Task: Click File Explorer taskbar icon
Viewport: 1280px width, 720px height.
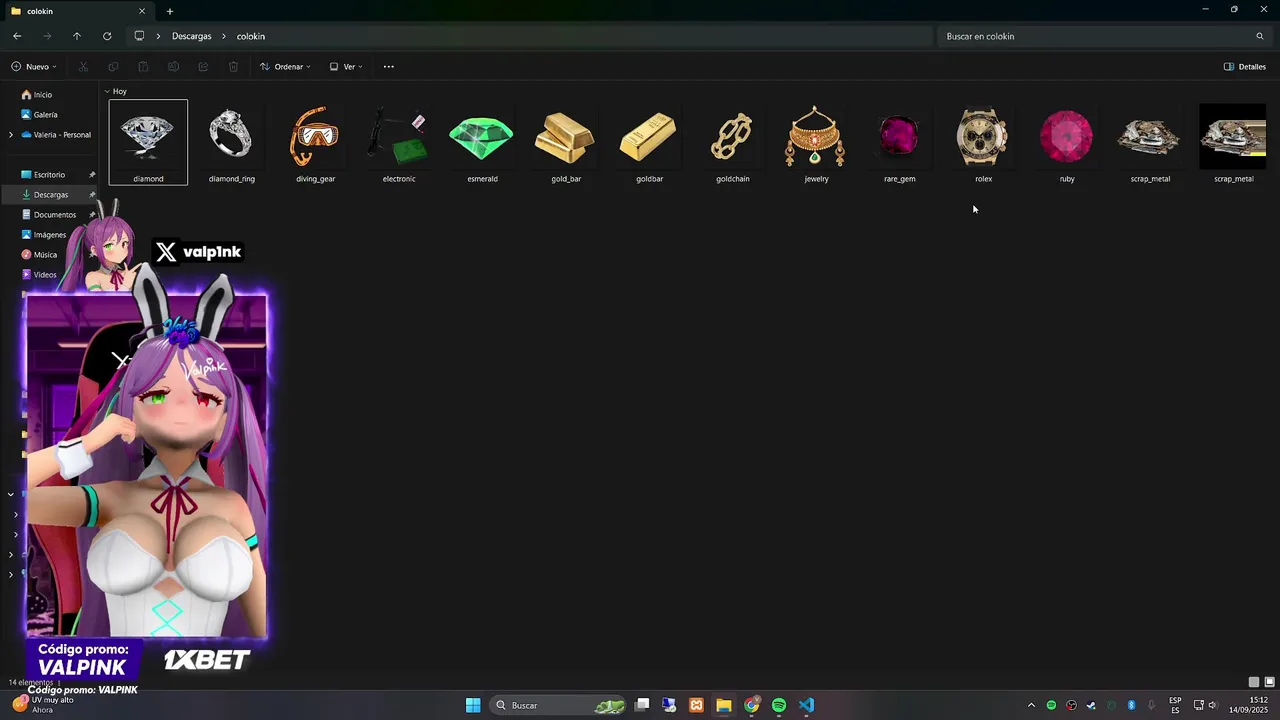Action: [x=723, y=705]
